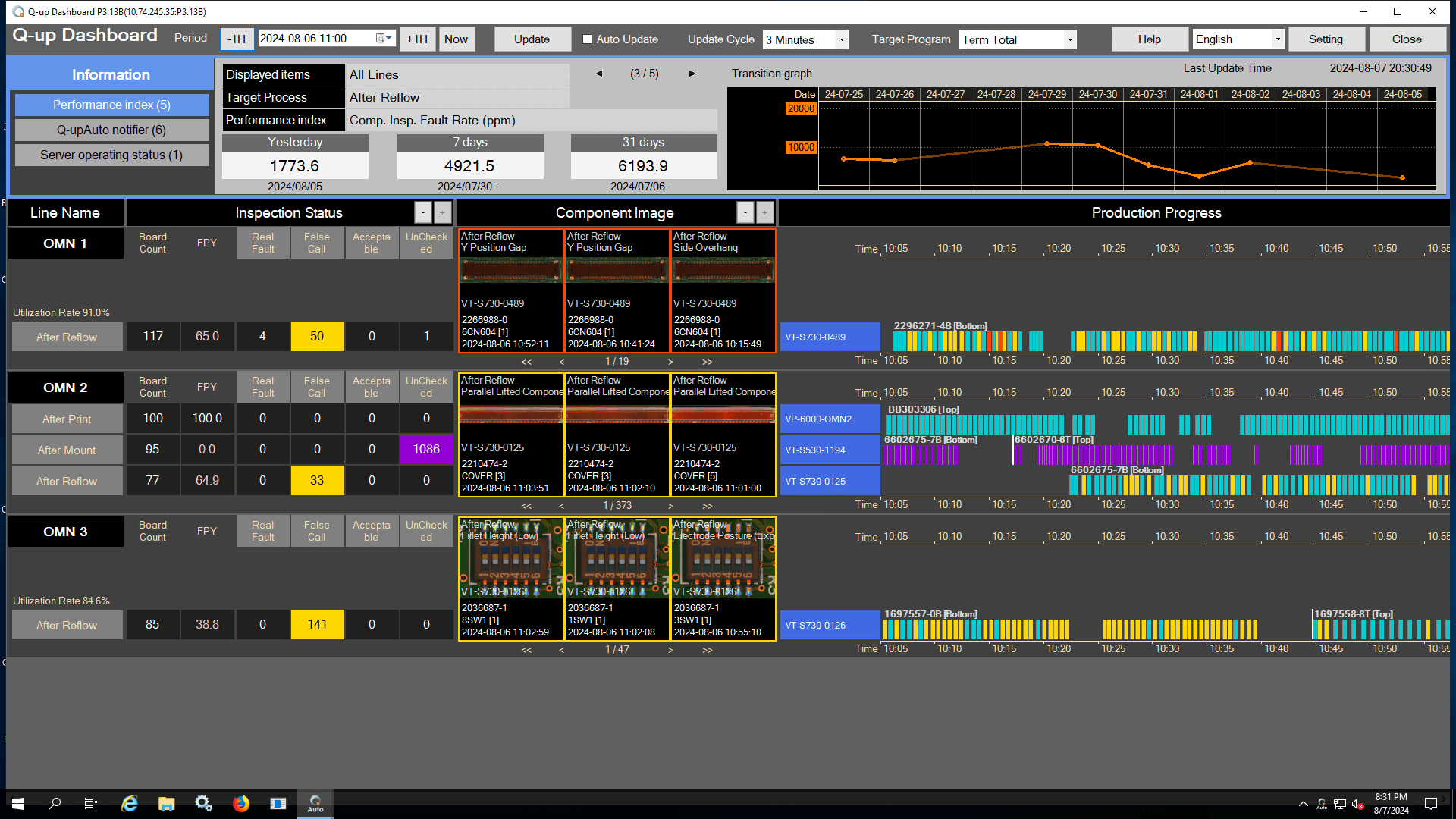
Task: Click the Update button
Action: tap(532, 39)
